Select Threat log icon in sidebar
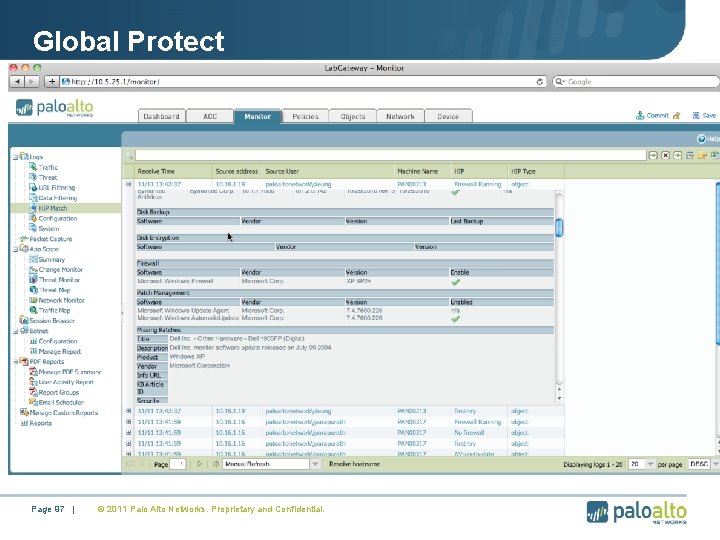This screenshot has width=720, height=540. (33, 177)
